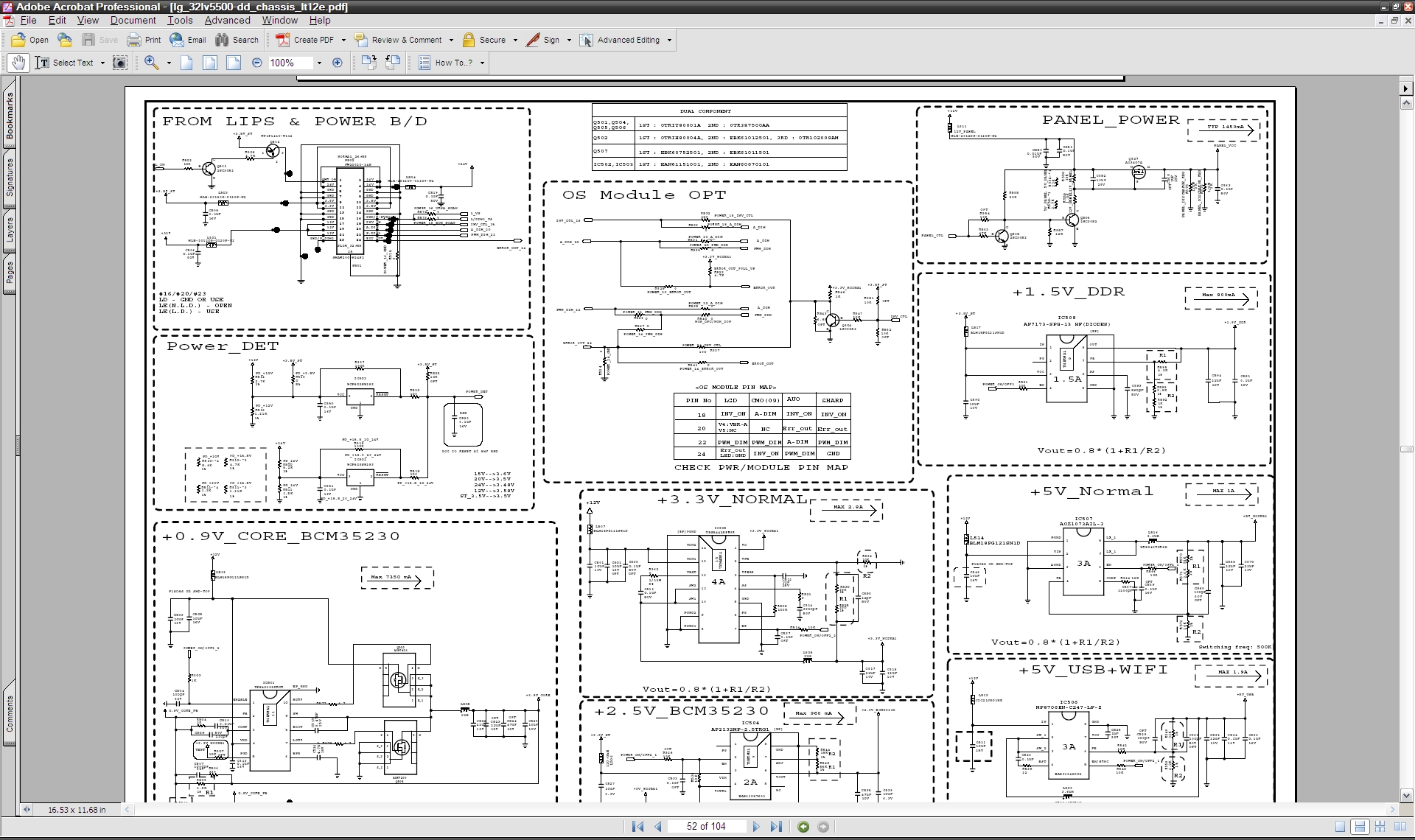Image resolution: width=1415 pixels, height=840 pixels.
Task: Rotate the page view clockwise
Action: [369, 63]
